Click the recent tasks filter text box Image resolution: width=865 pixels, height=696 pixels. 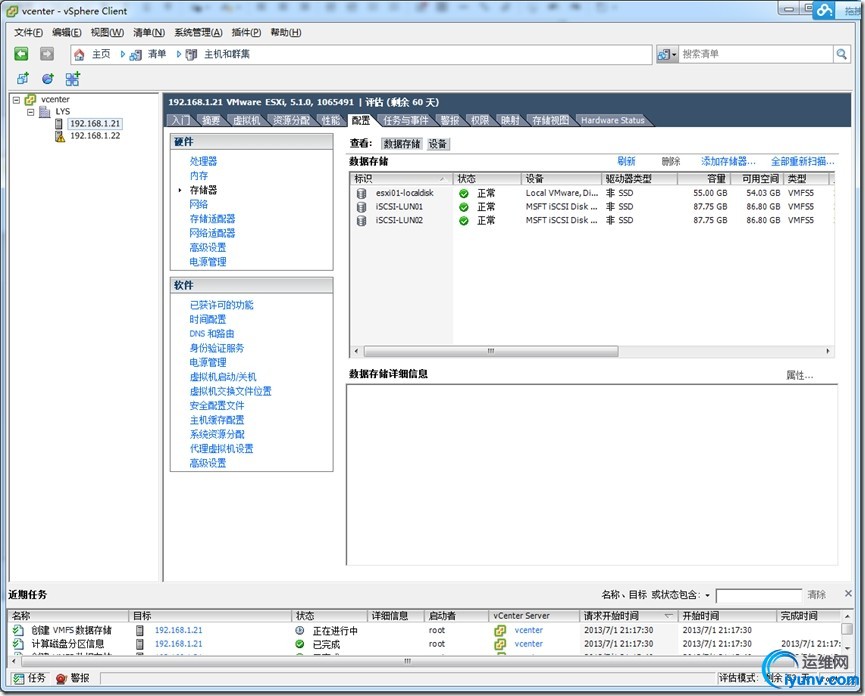(759, 595)
